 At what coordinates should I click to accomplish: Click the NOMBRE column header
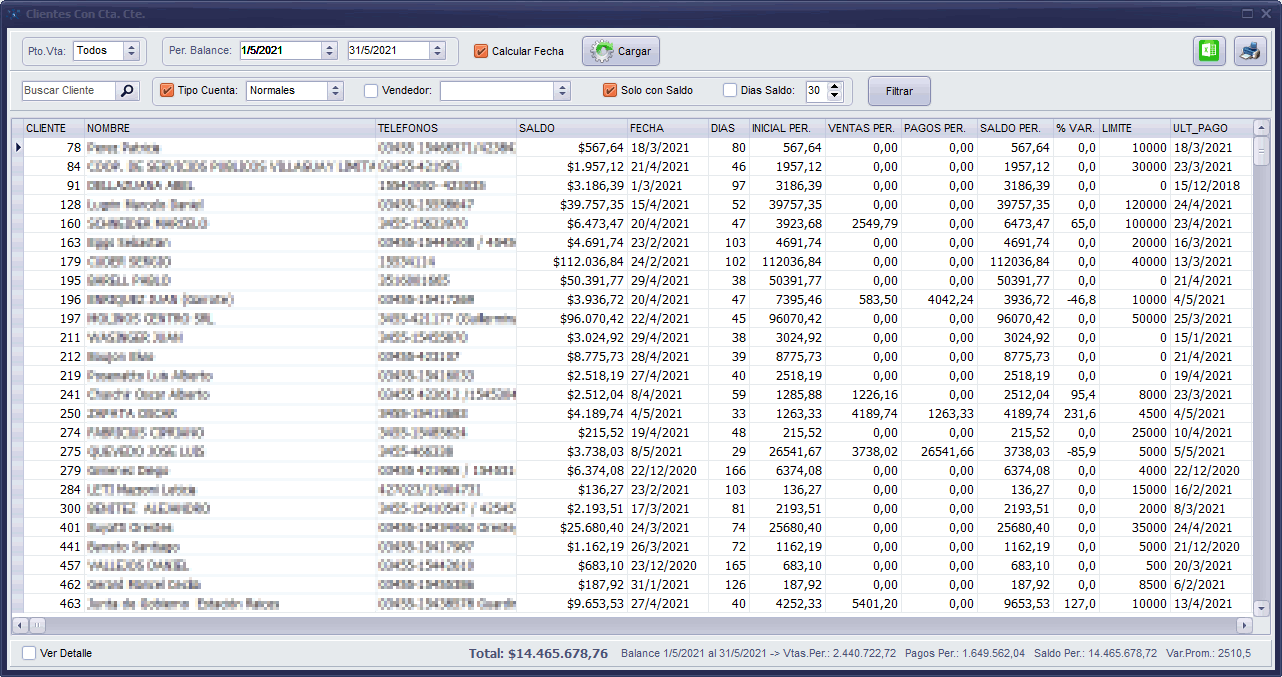click(x=228, y=128)
